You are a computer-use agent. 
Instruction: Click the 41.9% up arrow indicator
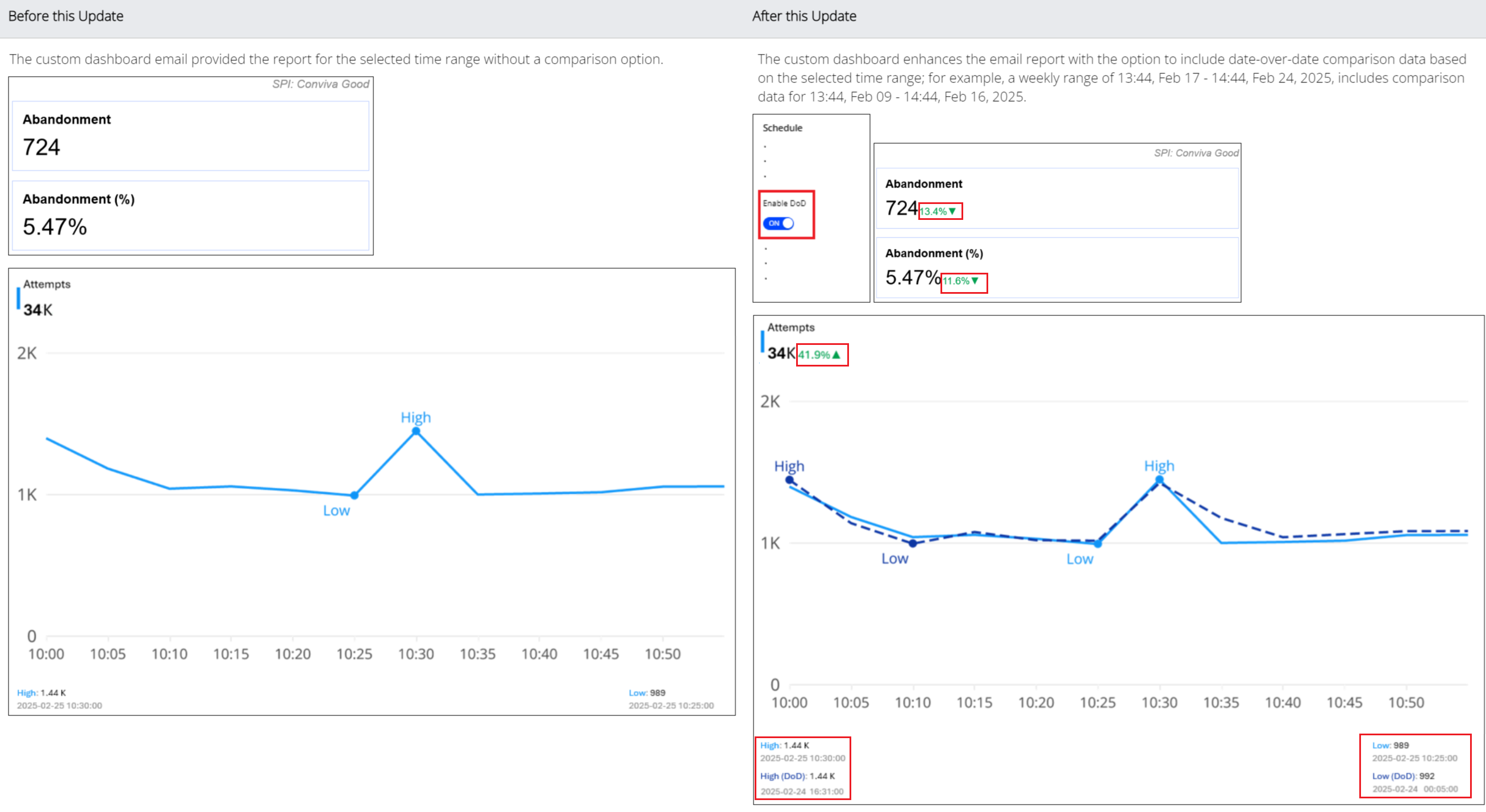821,355
